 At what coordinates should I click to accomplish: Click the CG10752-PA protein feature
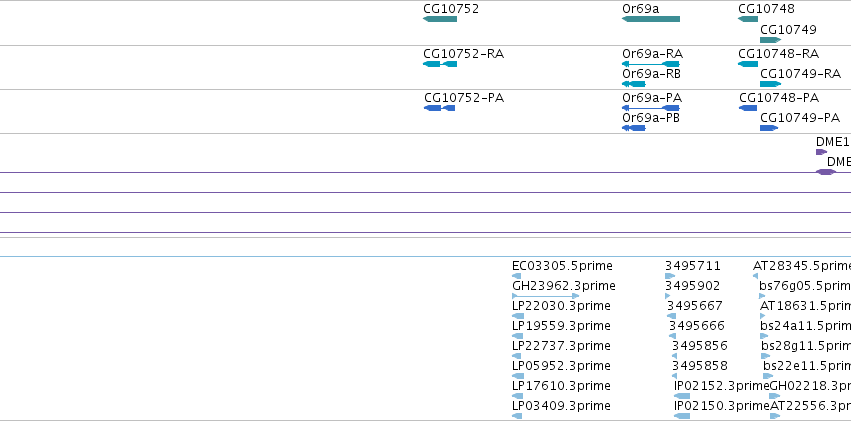(x=440, y=108)
